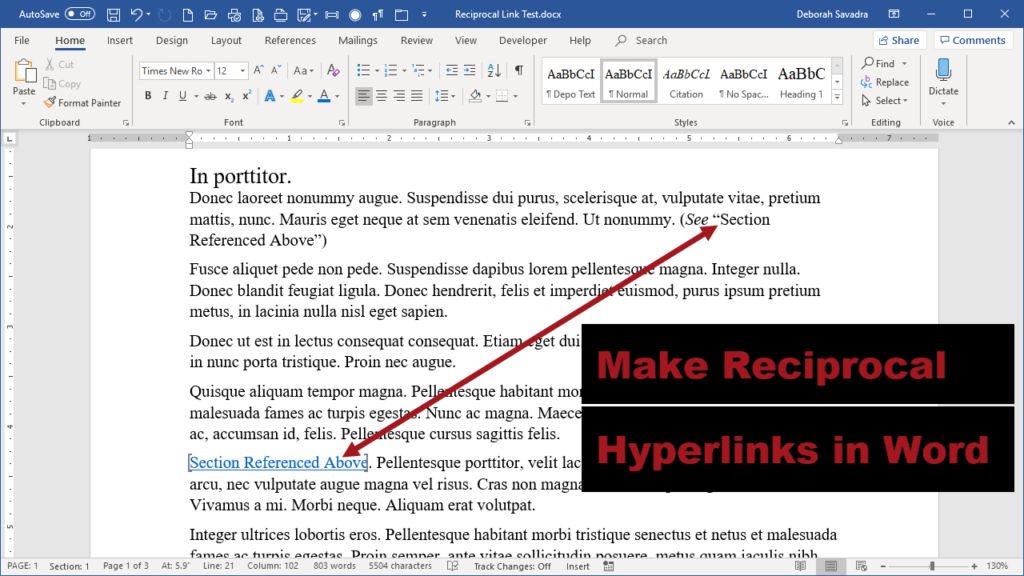Apply italic formatting to text
The image size is (1024, 576).
164,95
